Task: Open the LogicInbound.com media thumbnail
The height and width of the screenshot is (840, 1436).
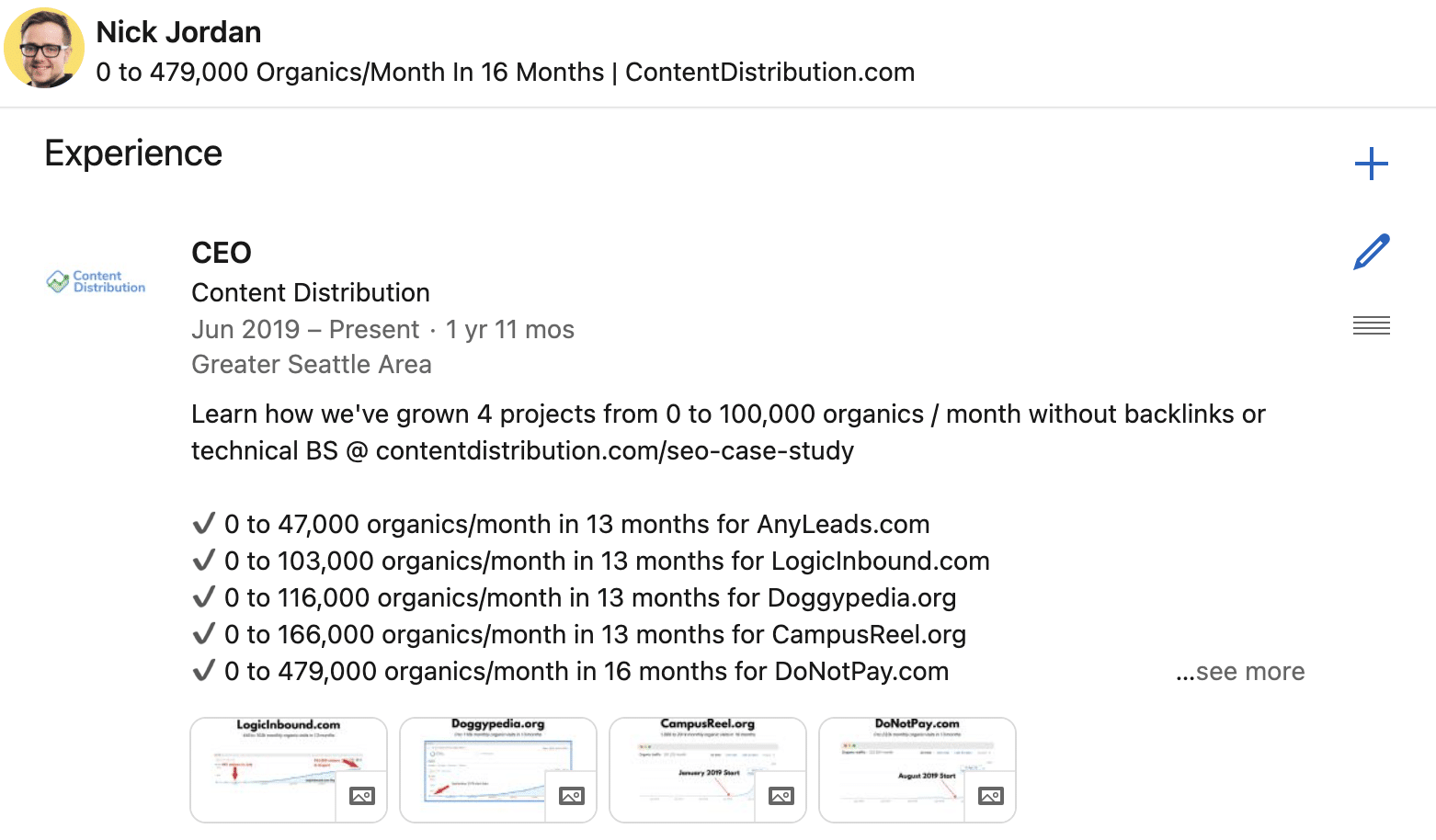Action: pos(289,770)
